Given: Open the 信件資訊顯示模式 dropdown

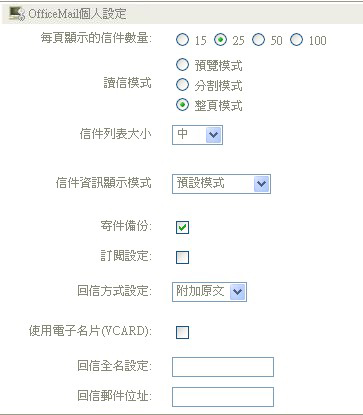Looking at the screenshot, I should tap(221, 184).
